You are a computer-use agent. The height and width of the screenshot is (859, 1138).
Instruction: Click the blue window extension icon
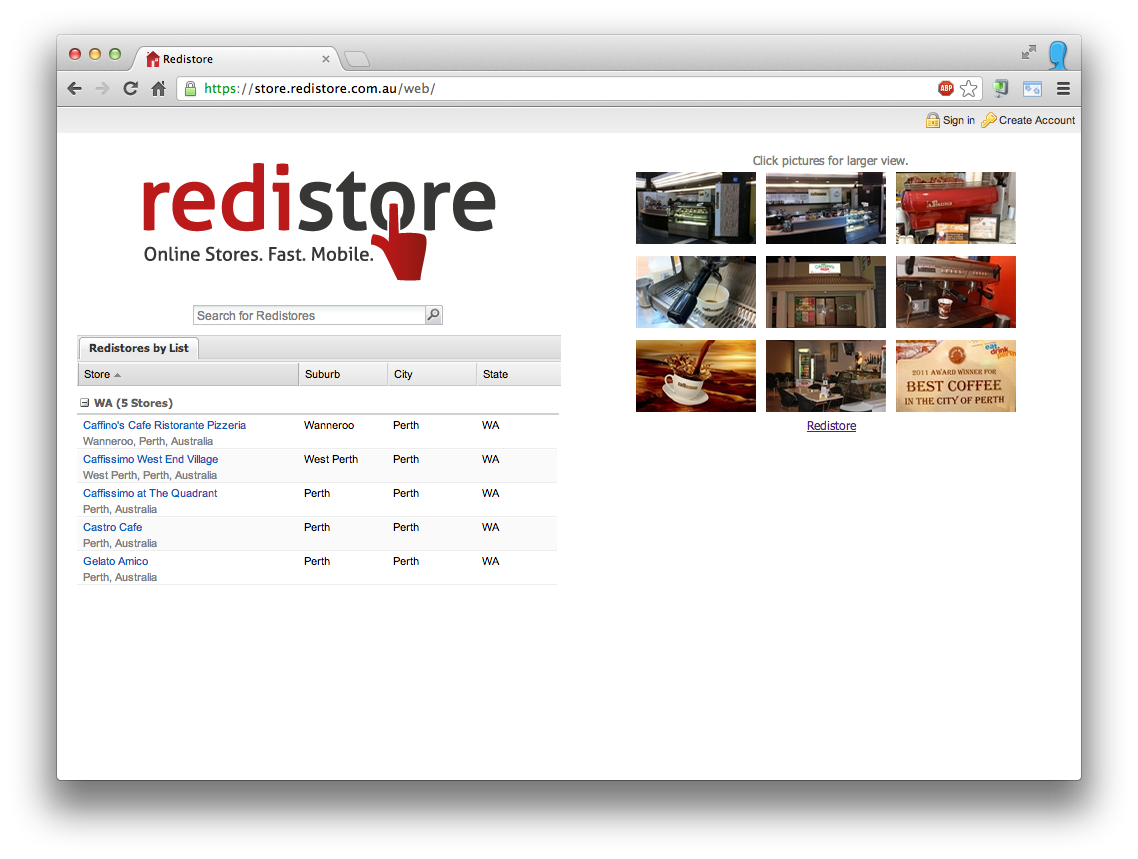click(1032, 89)
